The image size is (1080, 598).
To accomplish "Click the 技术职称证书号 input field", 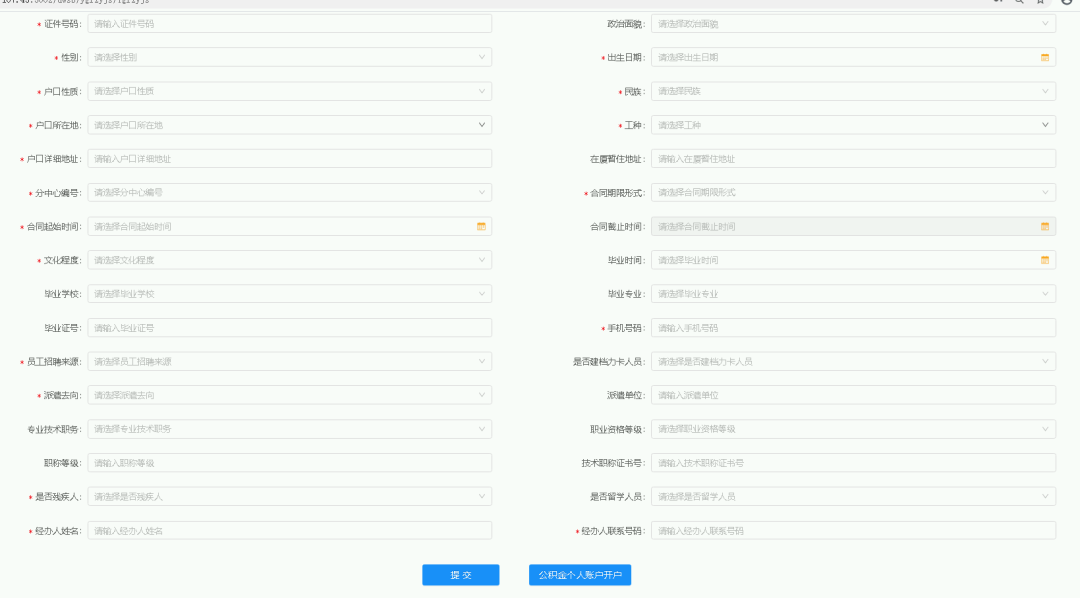I will coord(853,462).
